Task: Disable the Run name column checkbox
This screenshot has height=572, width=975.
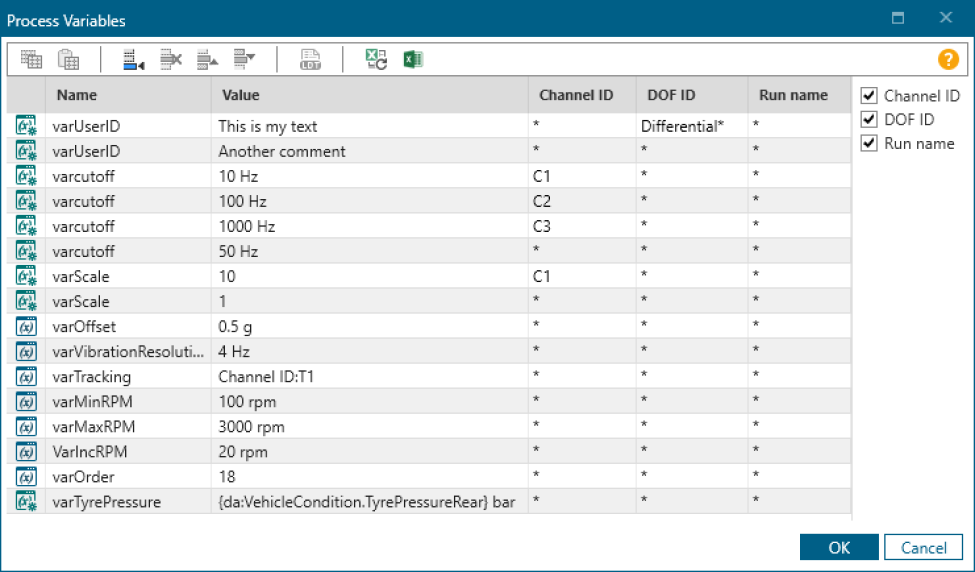Action: pyautogui.click(x=868, y=144)
